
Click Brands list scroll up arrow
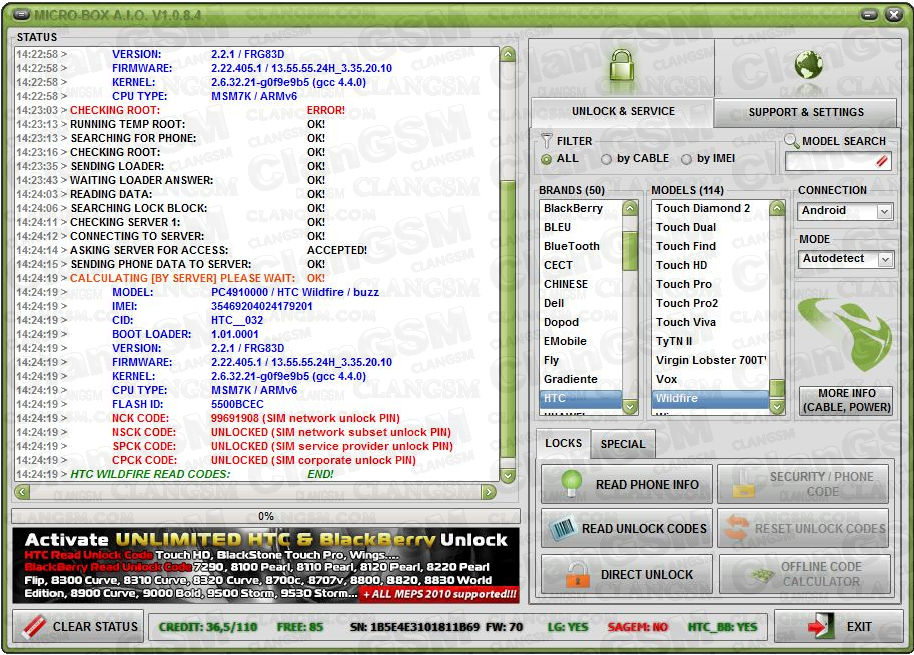(x=630, y=208)
